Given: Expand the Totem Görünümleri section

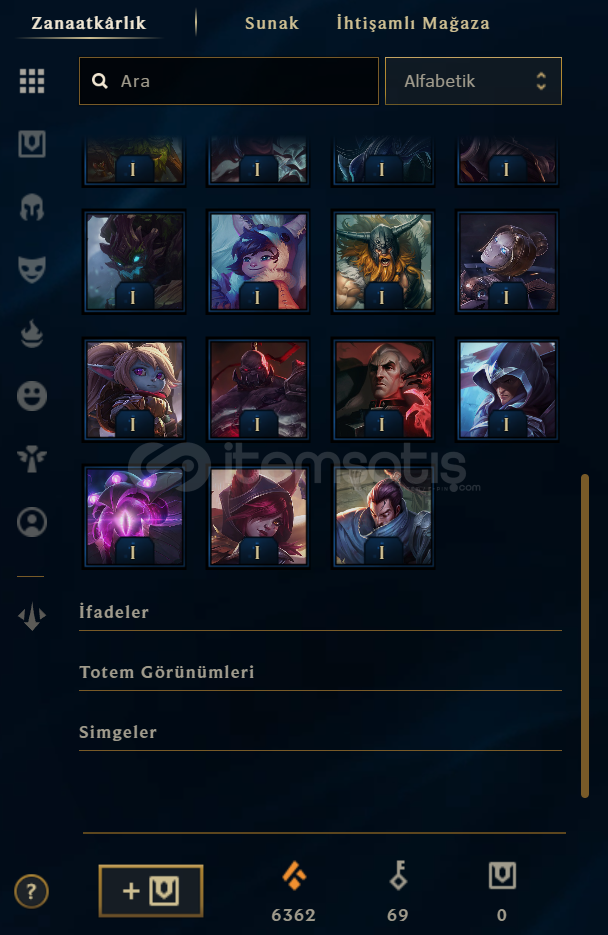Looking at the screenshot, I should pyautogui.click(x=320, y=673).
